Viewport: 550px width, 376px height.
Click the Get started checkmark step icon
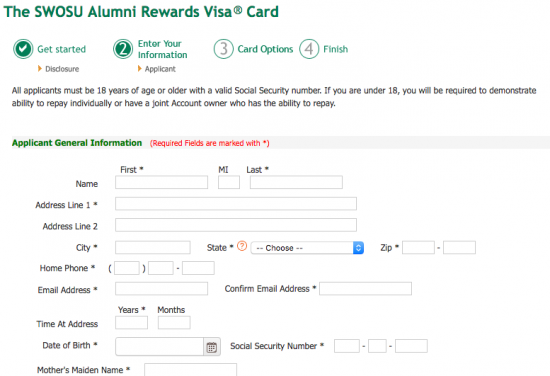[23, 49]
